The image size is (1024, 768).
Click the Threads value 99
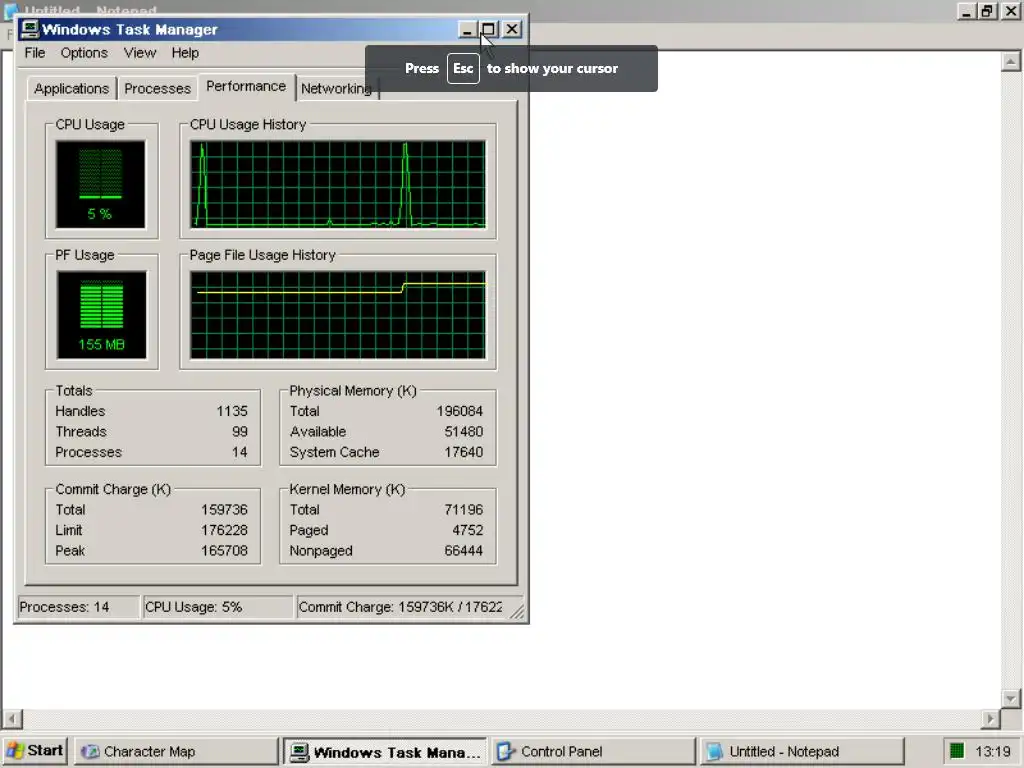tap(240, 432)
